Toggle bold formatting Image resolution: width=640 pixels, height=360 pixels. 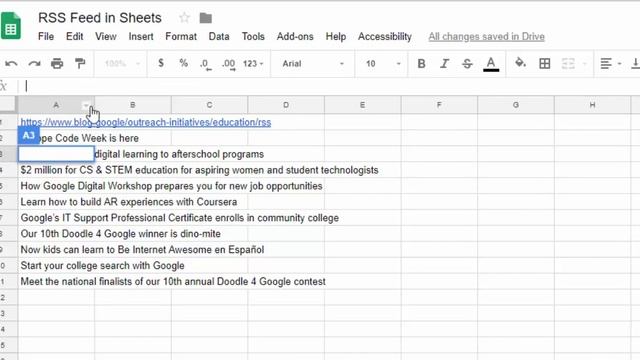coord(422,64)
